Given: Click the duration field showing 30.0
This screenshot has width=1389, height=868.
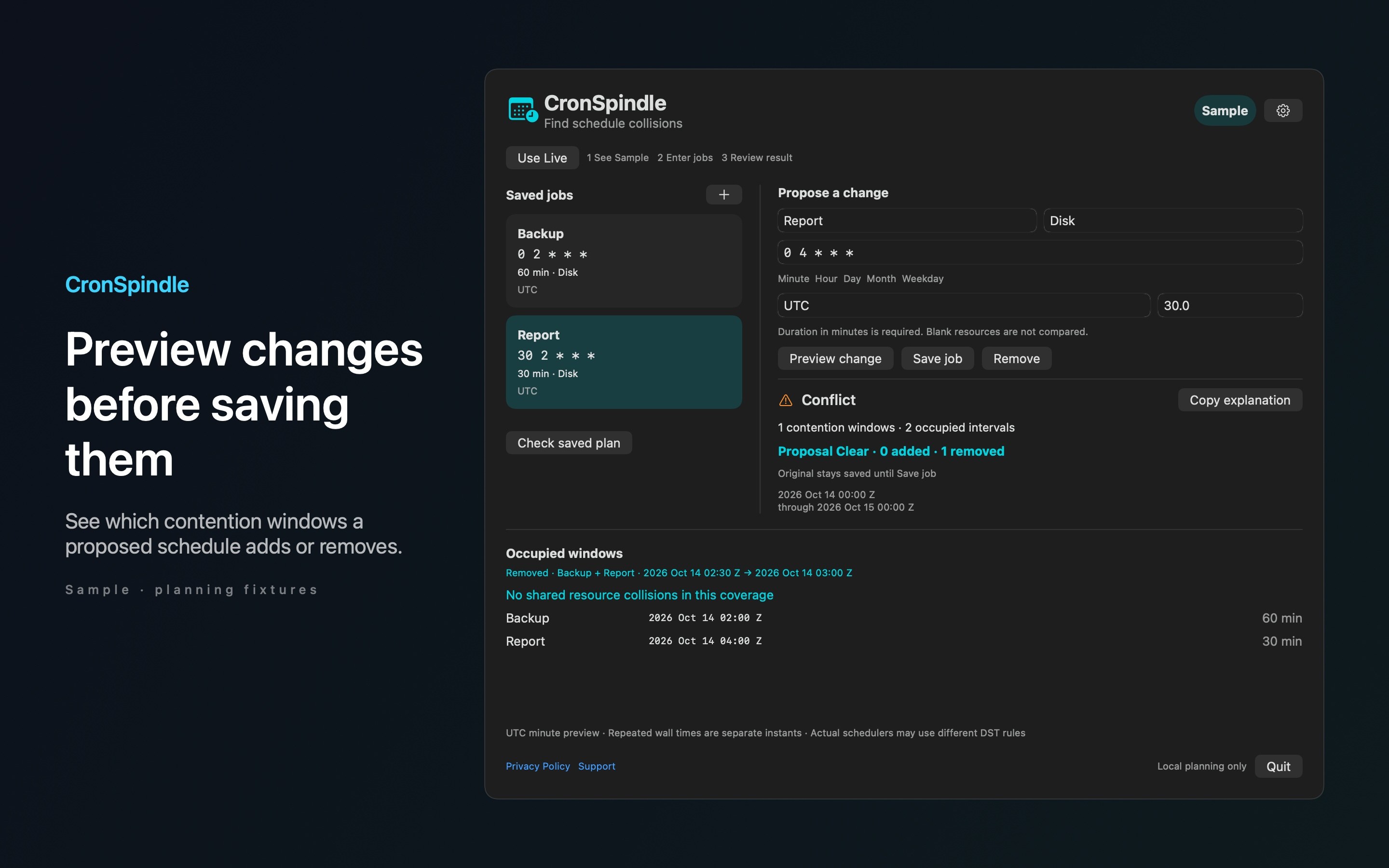Looking at the screenshot, I should click(1230, 305).
